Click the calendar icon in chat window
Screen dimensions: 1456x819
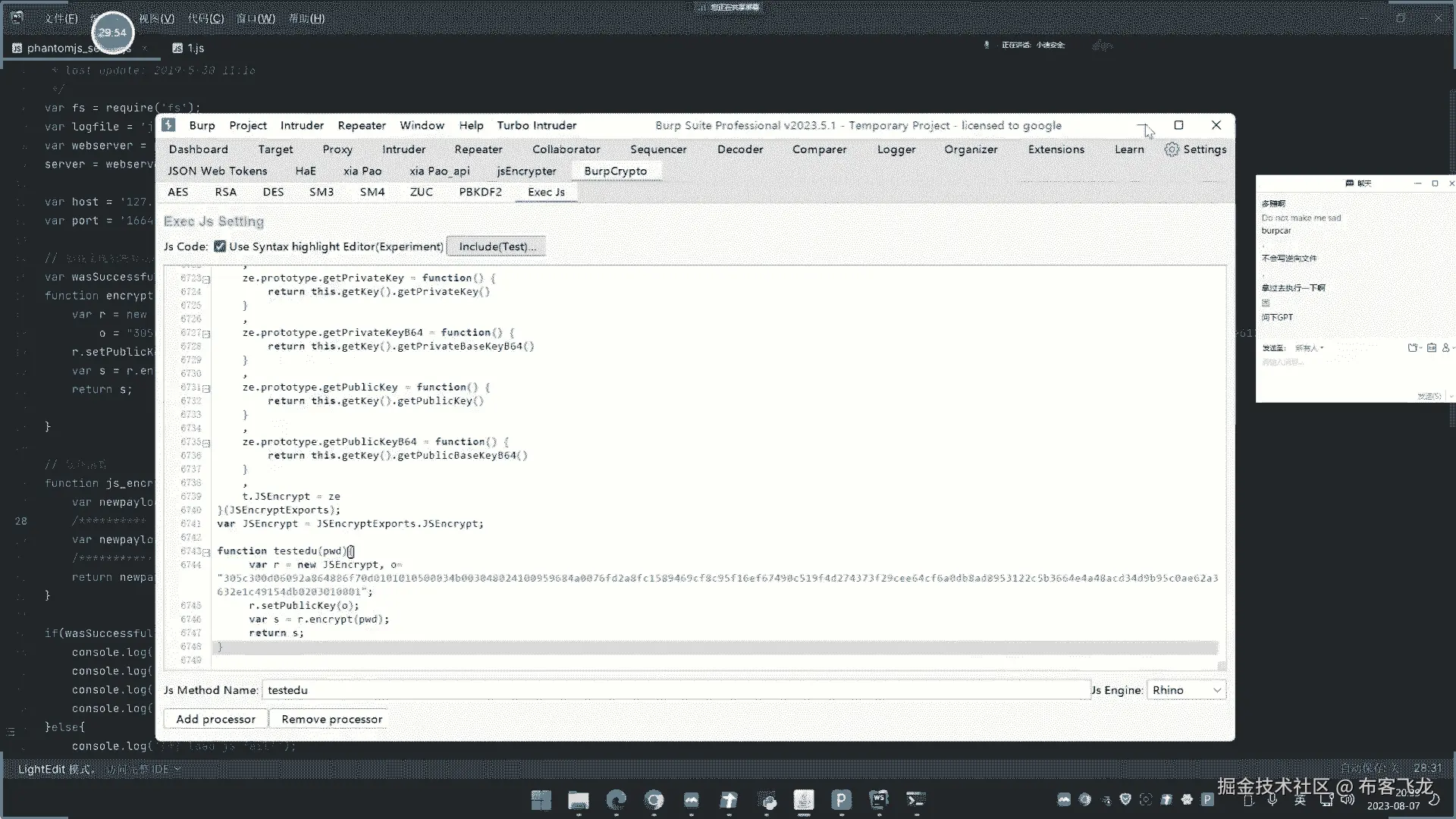point(1431,347)
